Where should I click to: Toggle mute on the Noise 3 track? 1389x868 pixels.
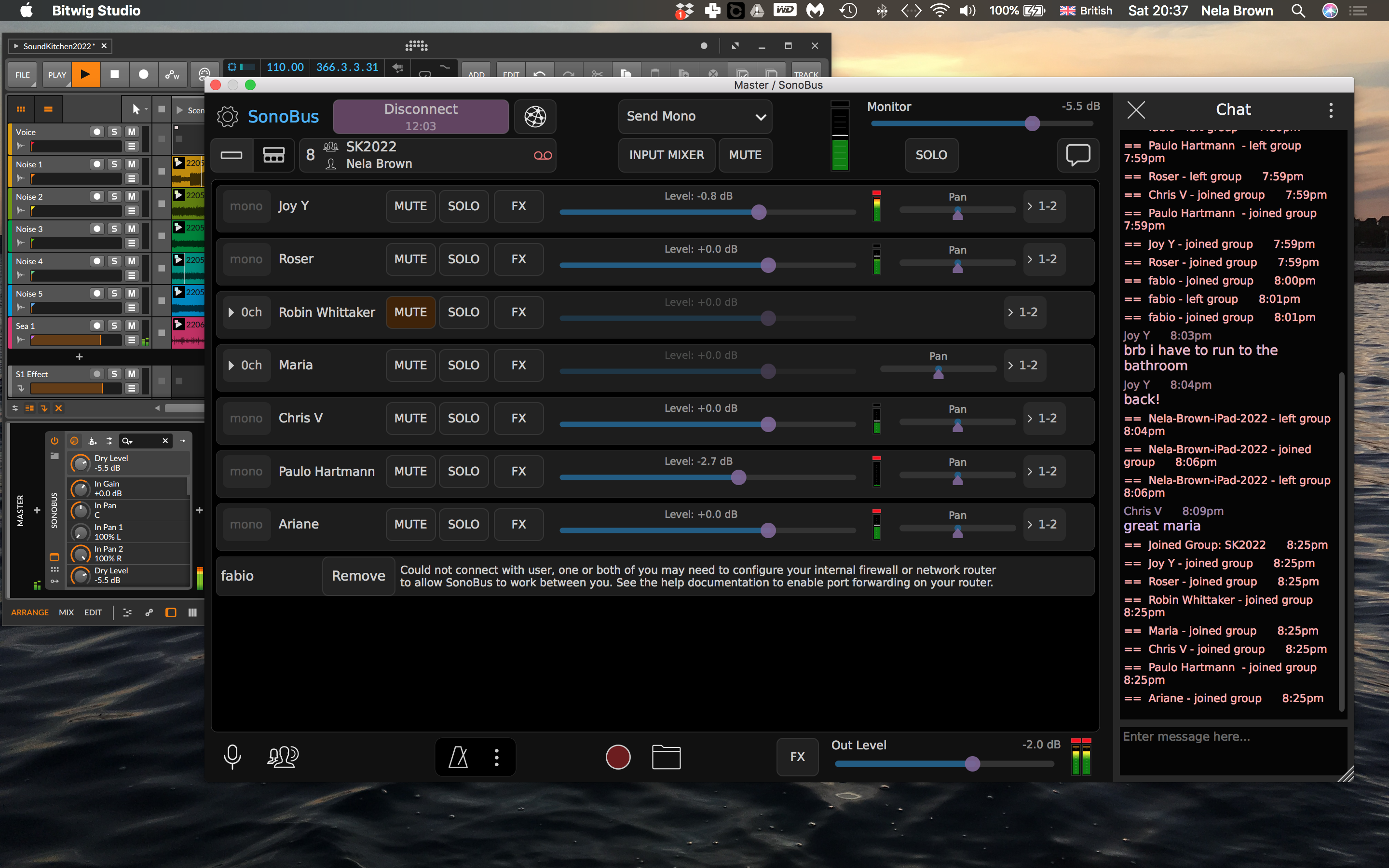(x=132, y=229)
